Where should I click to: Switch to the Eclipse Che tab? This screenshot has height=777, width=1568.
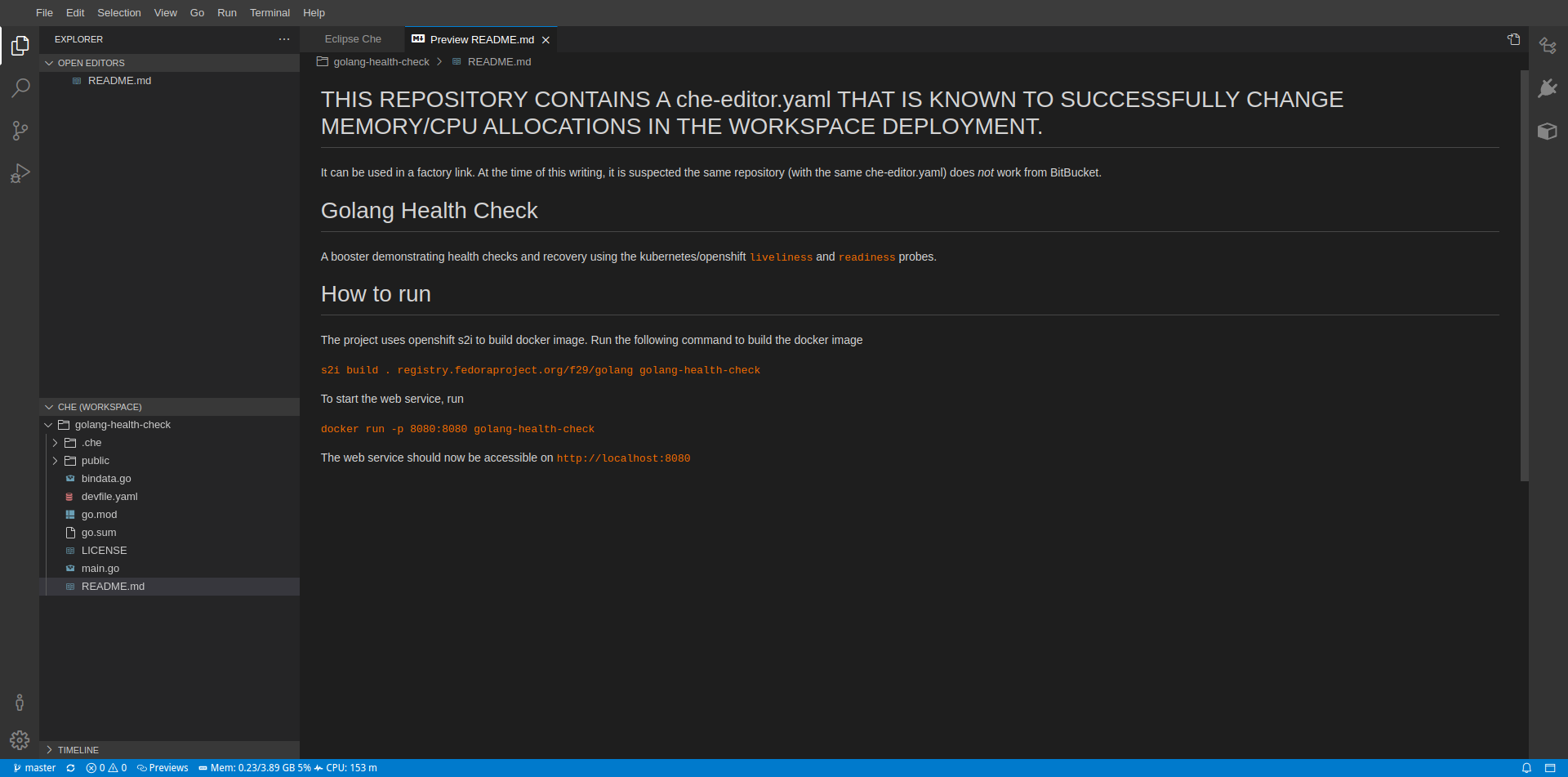pyautogui.click(x=353, y=39)
